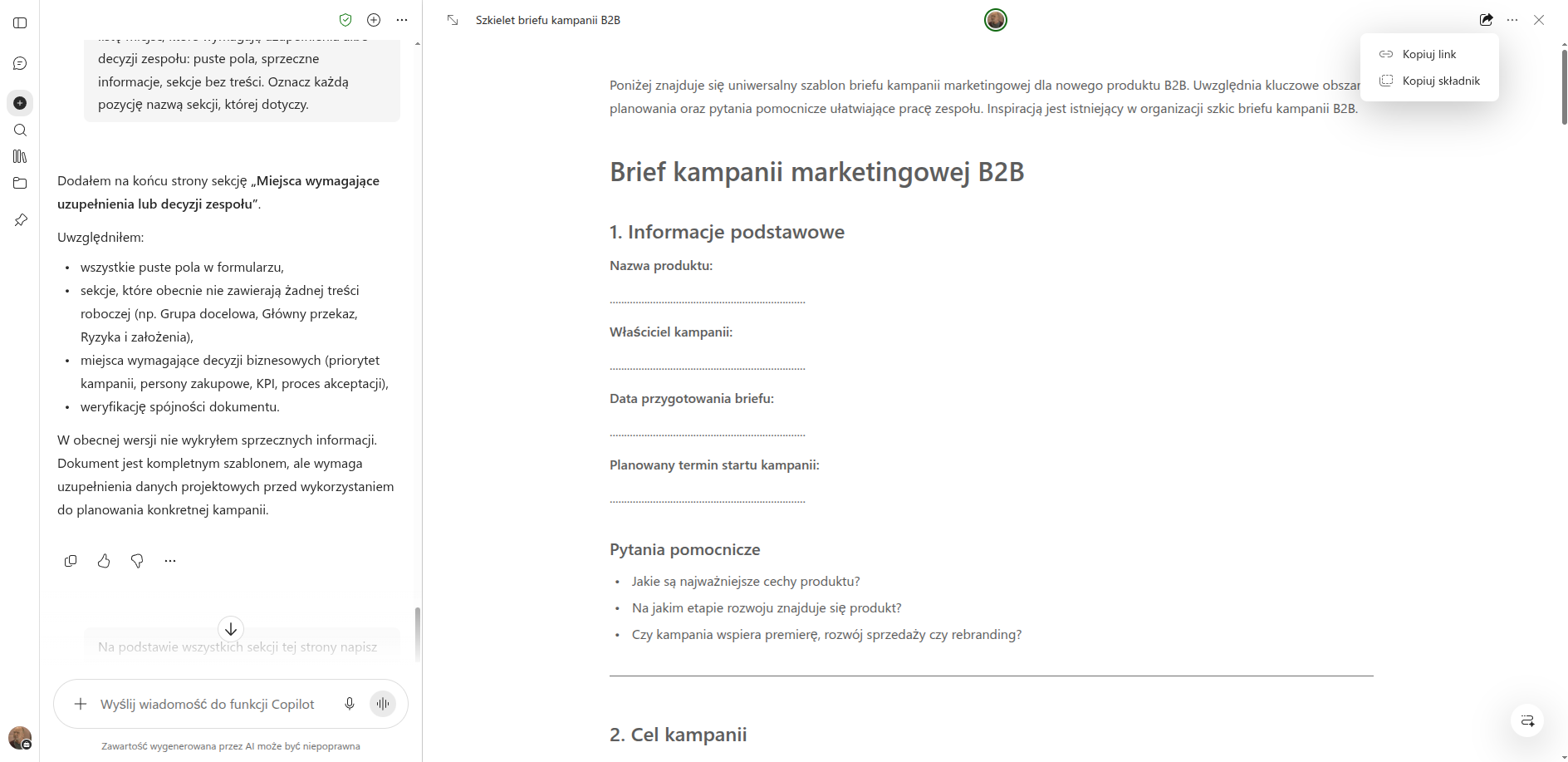Toggle the sidebar panel icon
1568x762 pixels.
(x=20, y=23)
